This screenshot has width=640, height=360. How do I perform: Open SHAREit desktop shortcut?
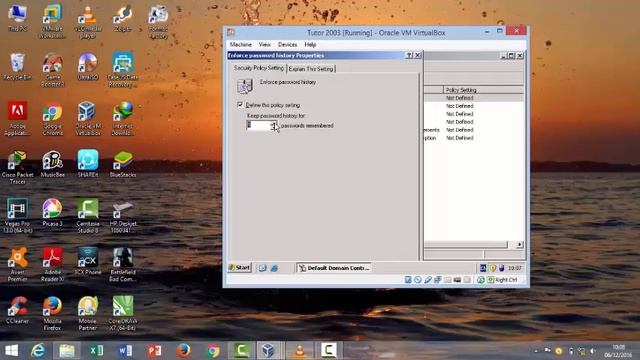pyautogui.click(x=87, y=164)
